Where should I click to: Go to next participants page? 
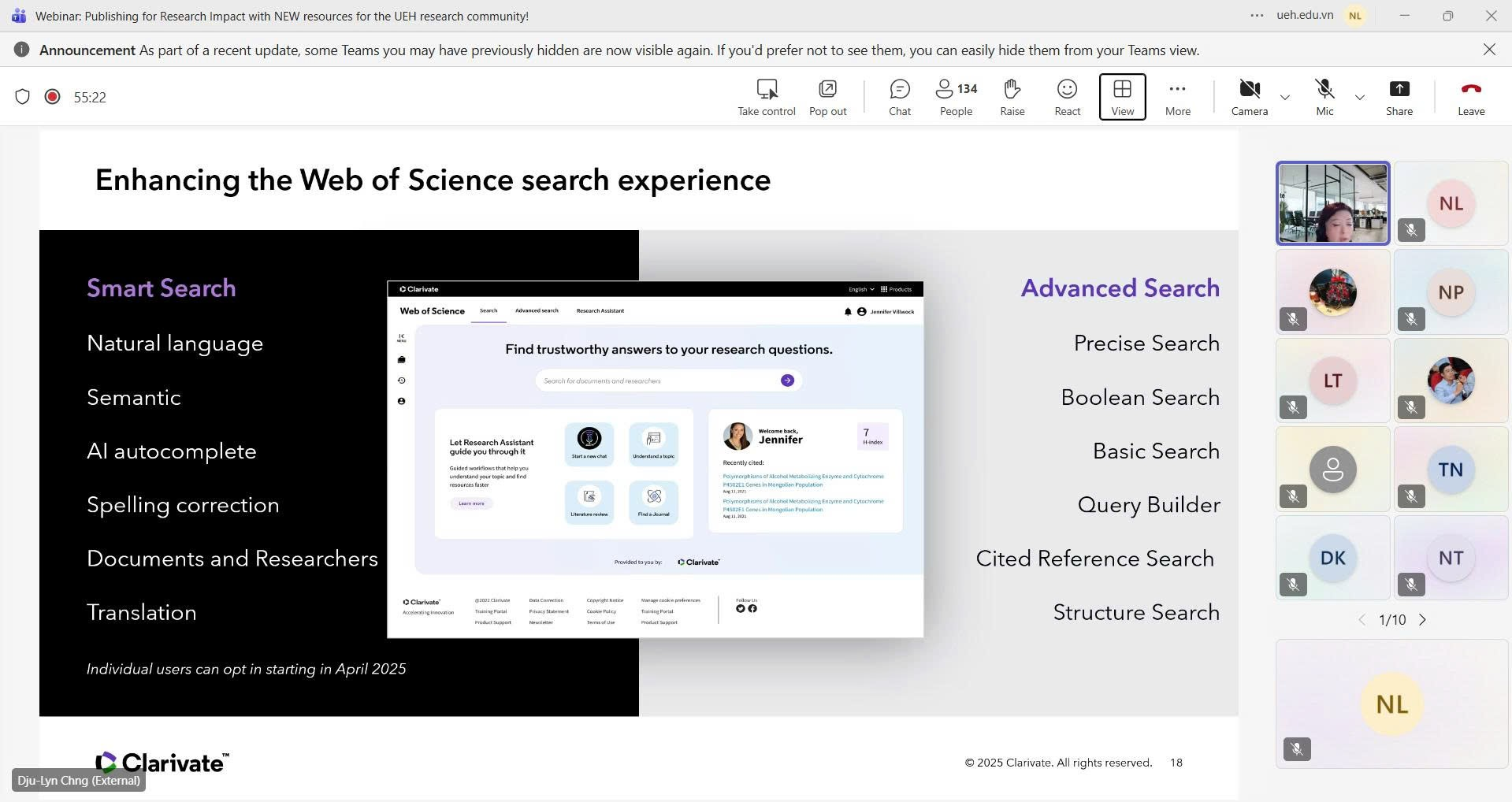(1422, 620)
